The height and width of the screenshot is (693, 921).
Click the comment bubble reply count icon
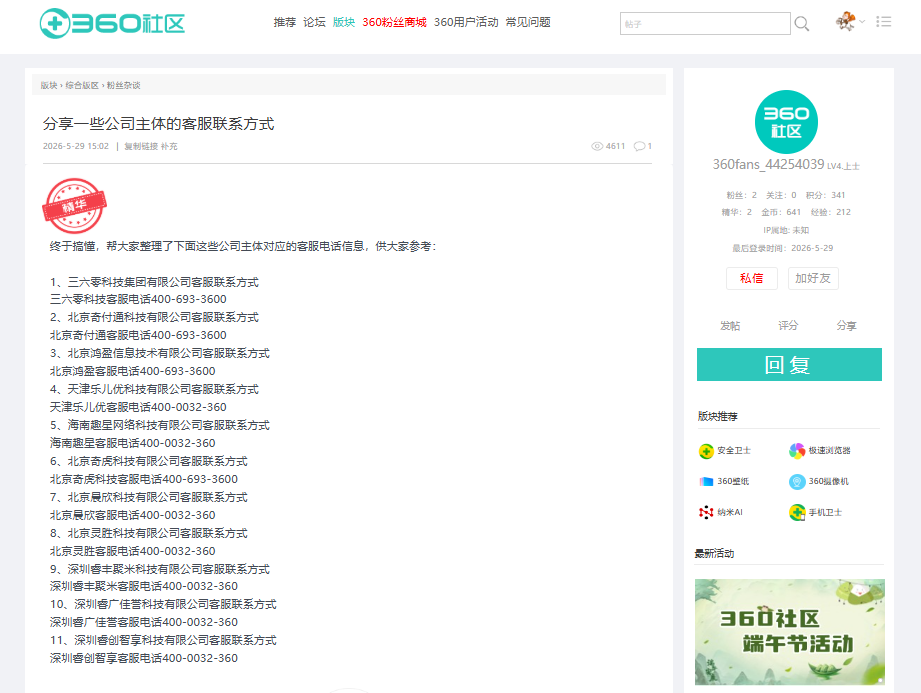tap(639, 146)
